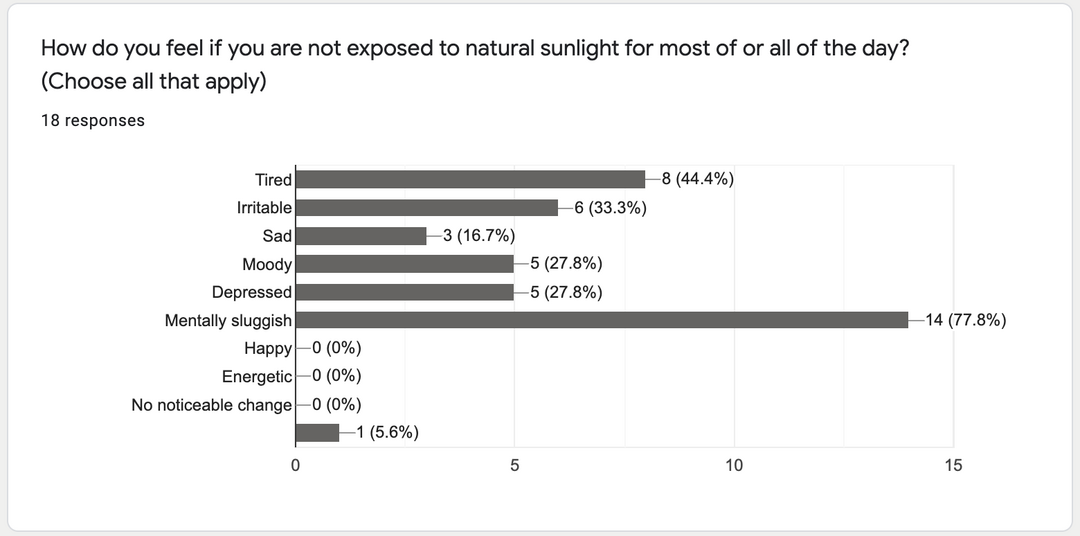Click the Mentally sluggish bar
1080x536 pixels.
coord(603,320)
